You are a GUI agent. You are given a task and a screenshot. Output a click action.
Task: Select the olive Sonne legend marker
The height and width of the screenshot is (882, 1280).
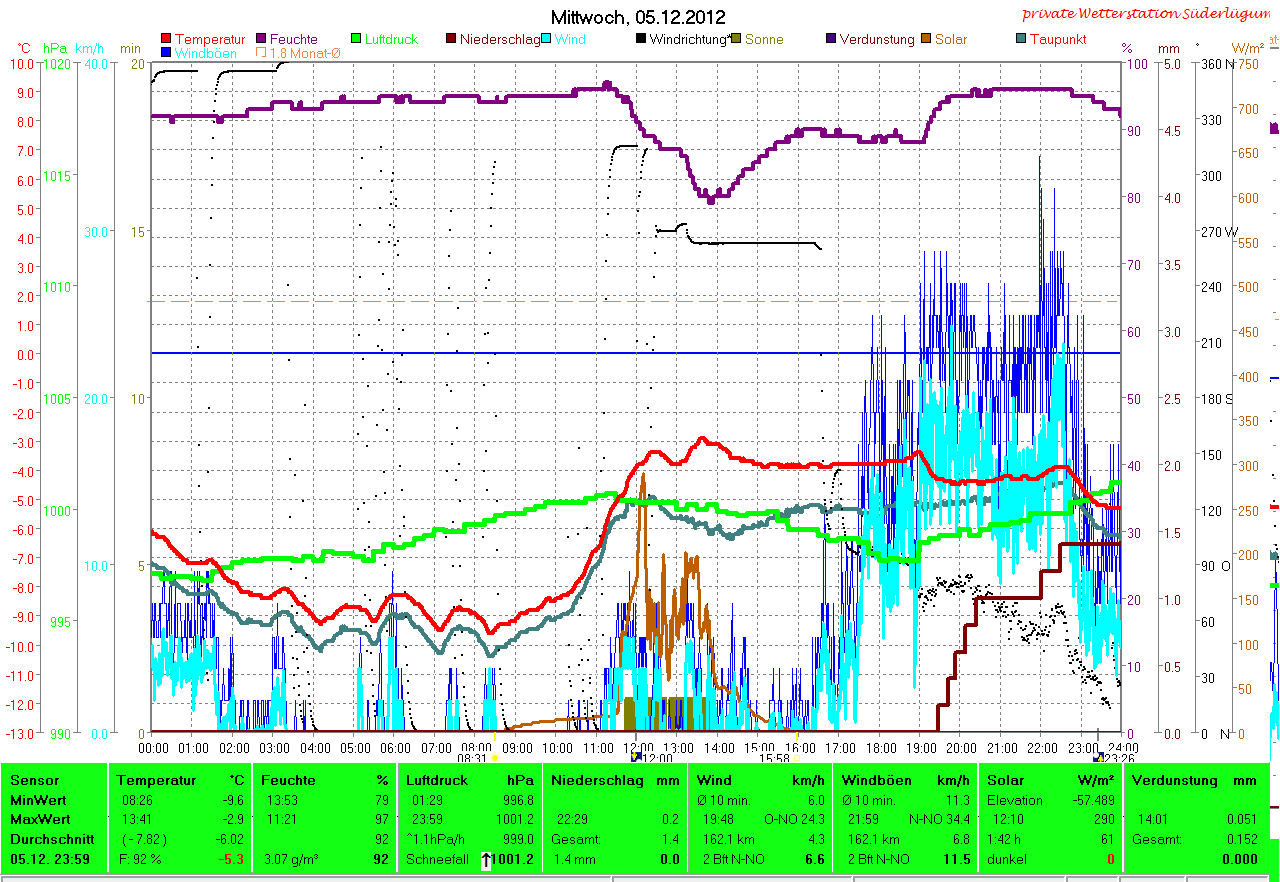point(737,39)
